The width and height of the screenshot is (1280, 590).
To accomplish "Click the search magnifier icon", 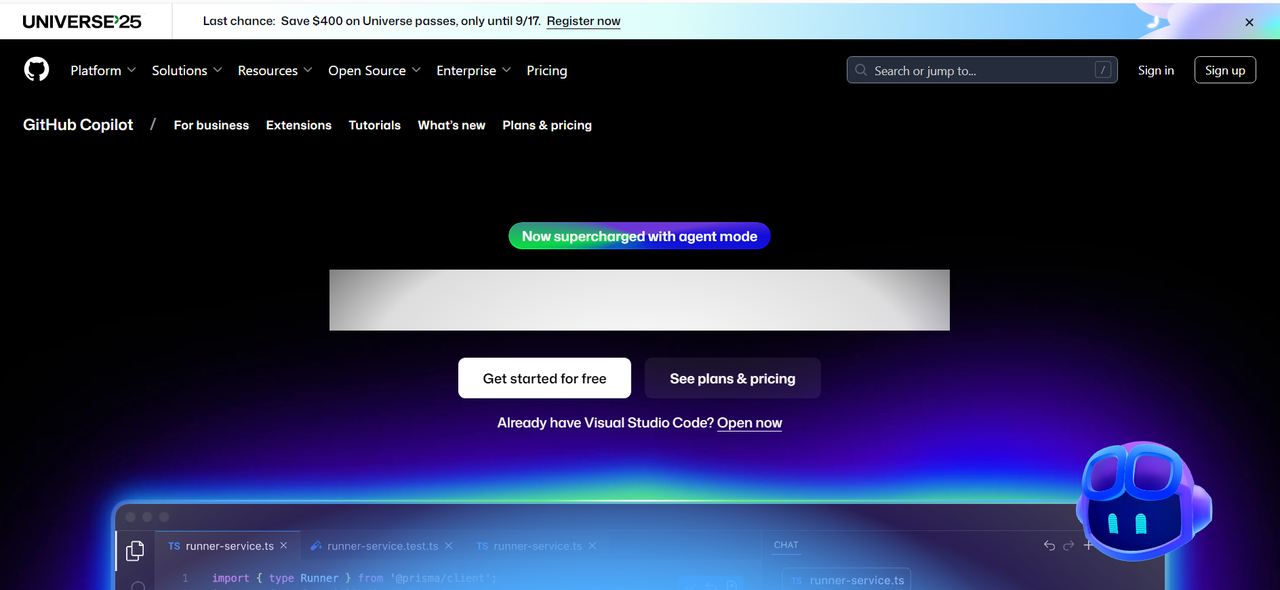I will click(x=861, y=70).
